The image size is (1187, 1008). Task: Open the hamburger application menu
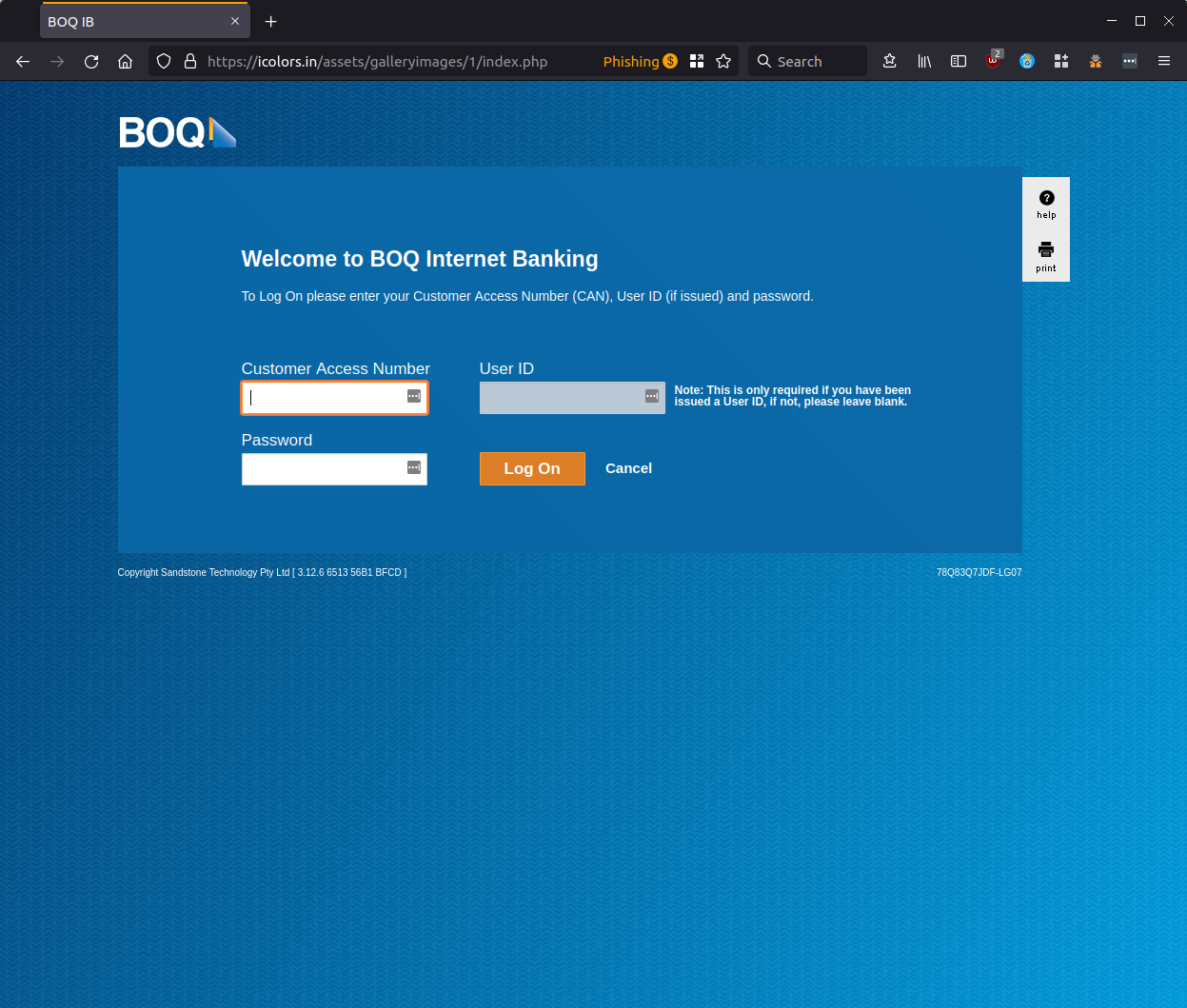pos(1163,61)
